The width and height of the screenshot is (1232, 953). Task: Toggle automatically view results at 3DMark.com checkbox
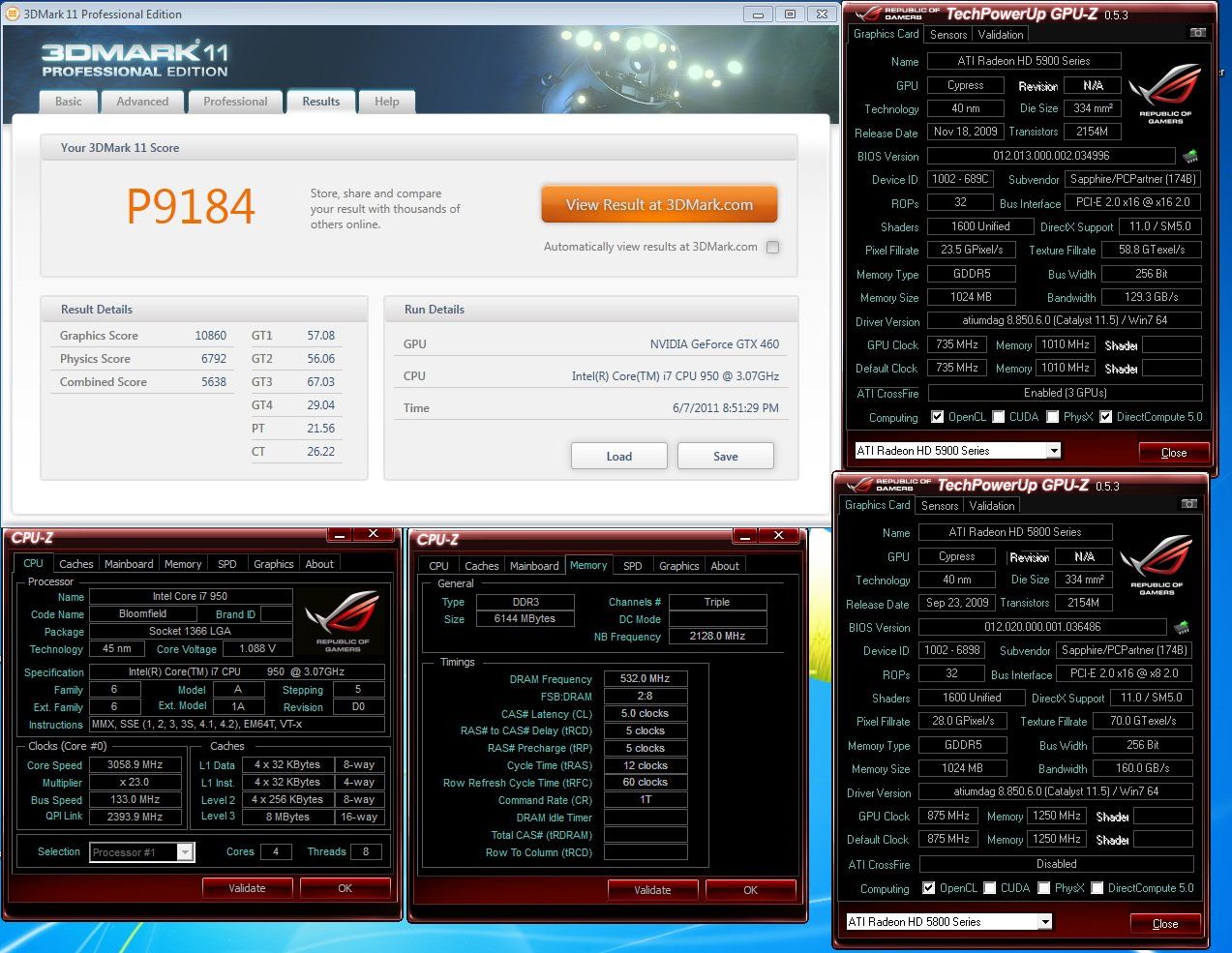pyautogui.click(x=772, y=247)
